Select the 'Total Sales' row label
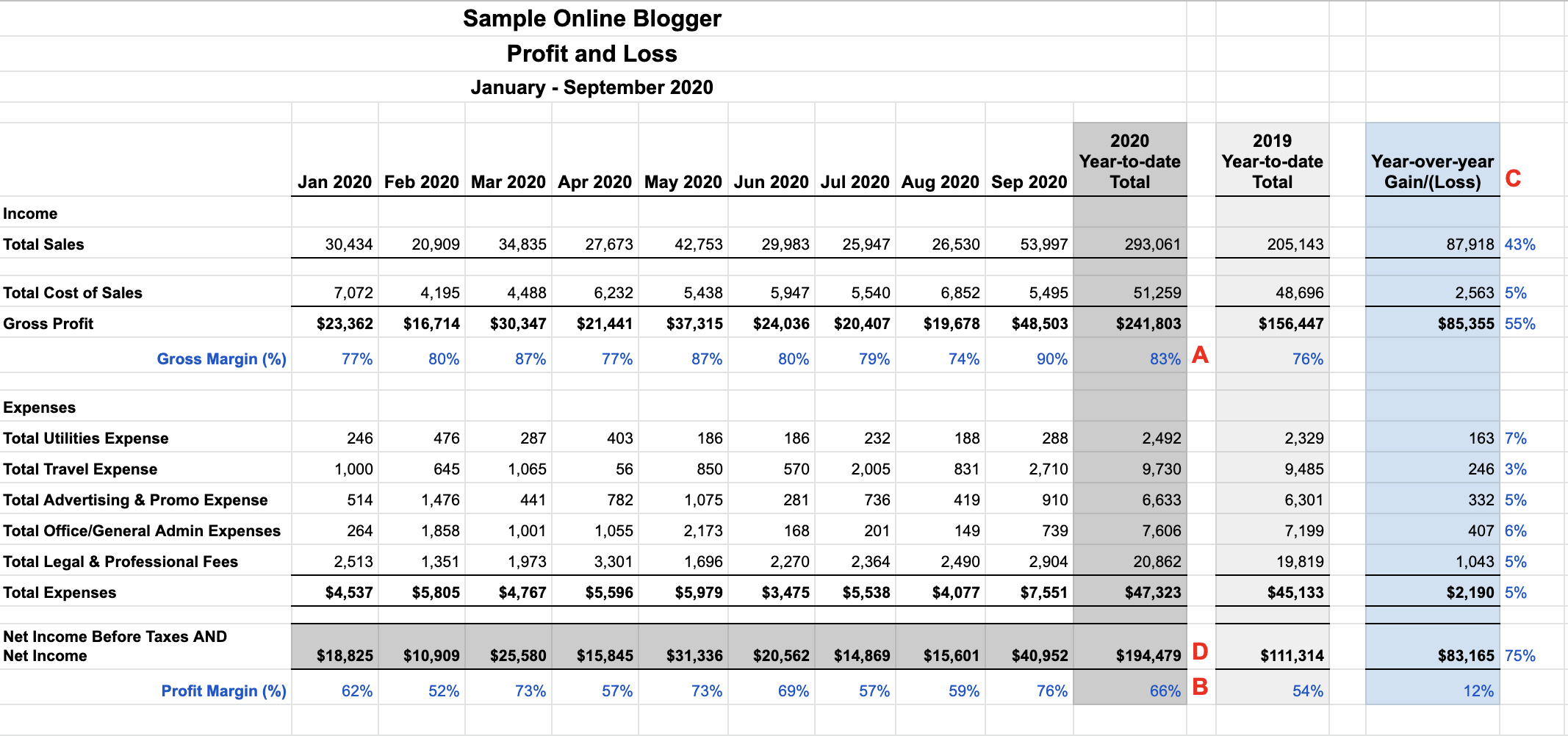1568x736 pixels. tap(43, 245)
